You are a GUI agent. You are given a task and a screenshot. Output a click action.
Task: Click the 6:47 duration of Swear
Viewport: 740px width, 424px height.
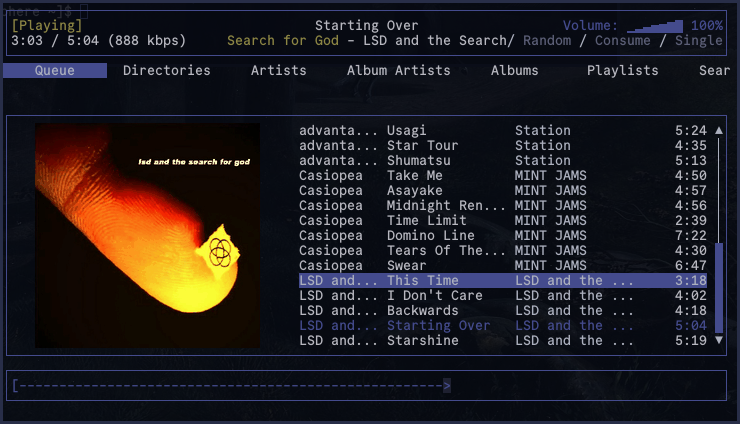(x=690, y=265)
